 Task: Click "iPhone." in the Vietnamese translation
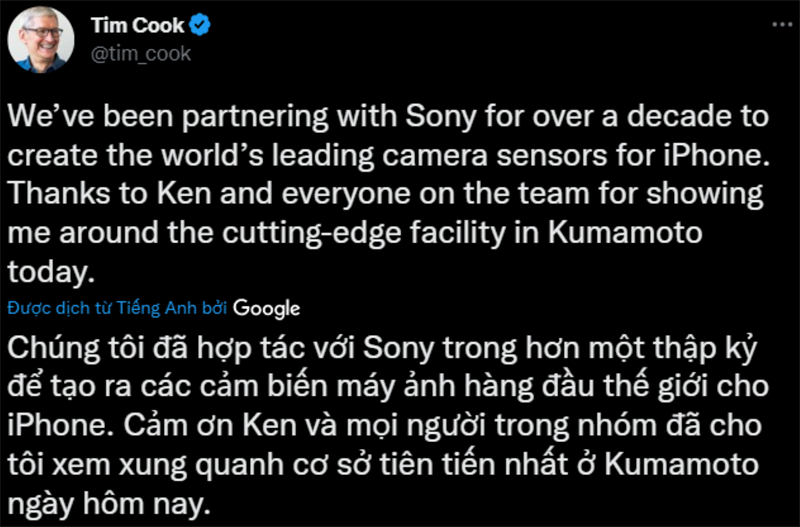64,423
